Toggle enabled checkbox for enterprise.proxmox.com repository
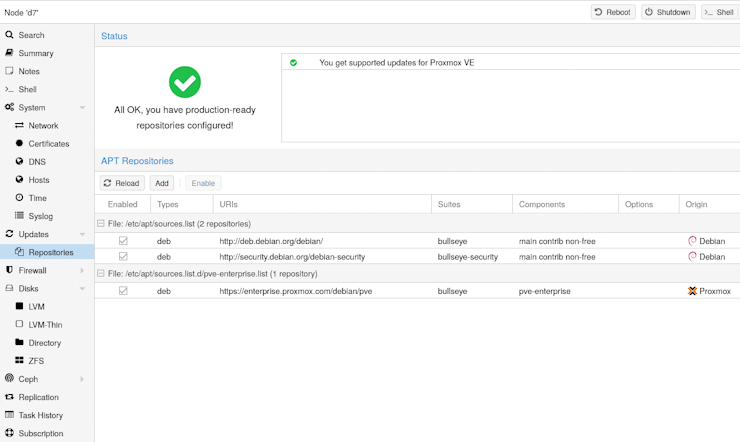 [123, 291]
